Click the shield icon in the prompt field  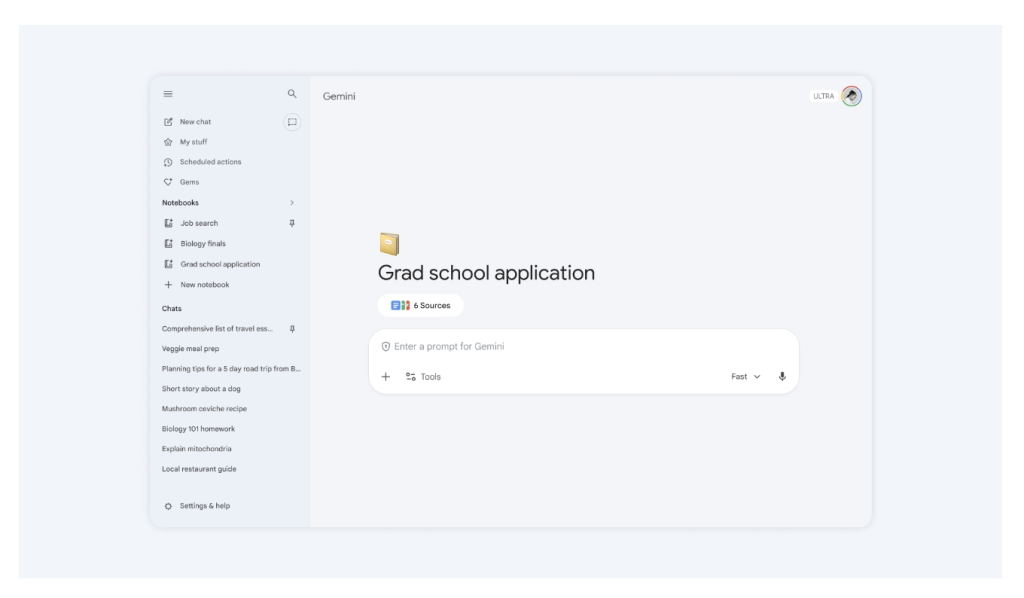pos(386,347)
